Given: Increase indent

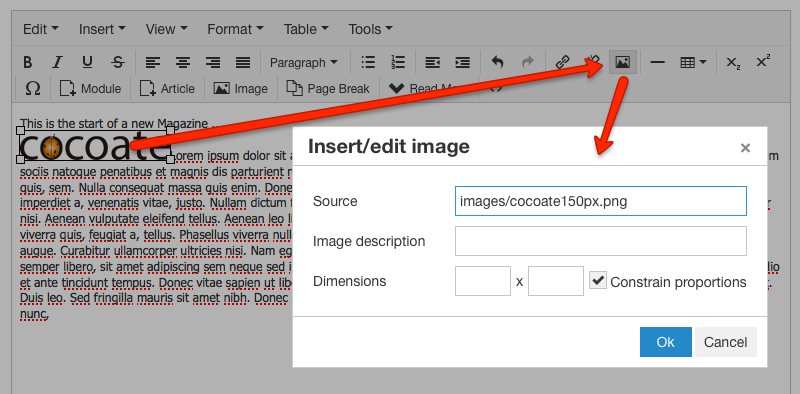Looking at the screenshot, I should coord(463,63).
